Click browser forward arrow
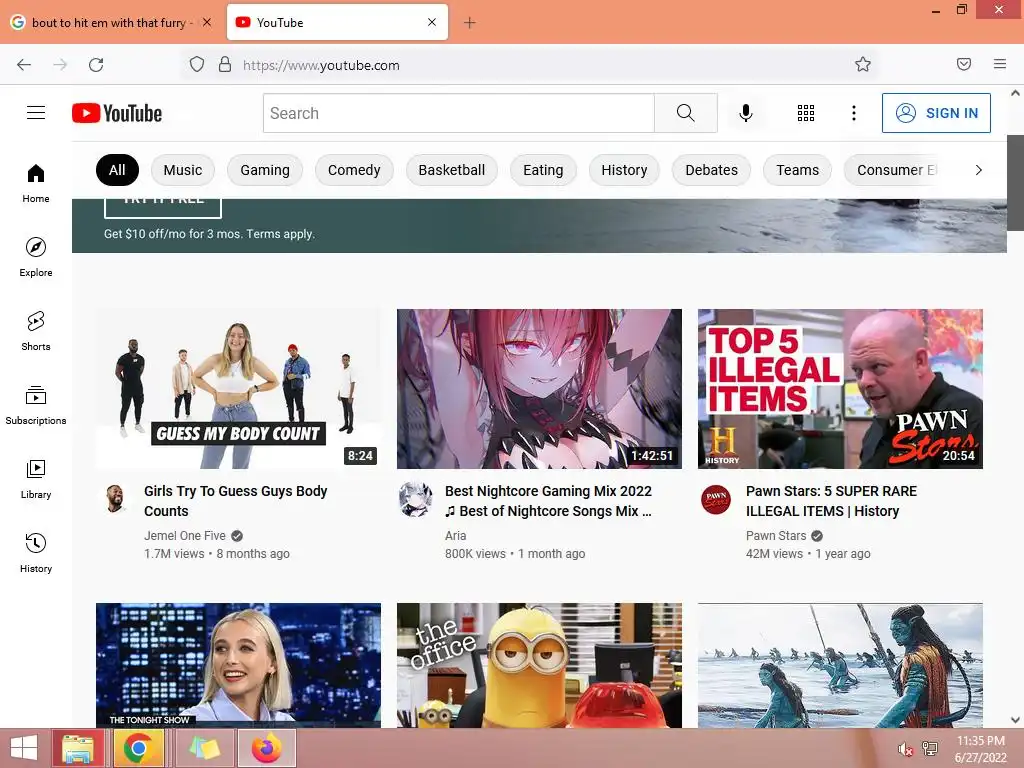The height and width of the screenshot is (768, 1024). [60, 65]
